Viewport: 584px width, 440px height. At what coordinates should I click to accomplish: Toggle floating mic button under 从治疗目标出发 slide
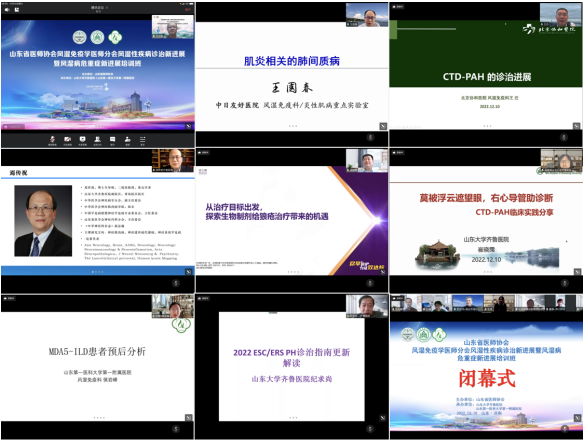(370, 283)
